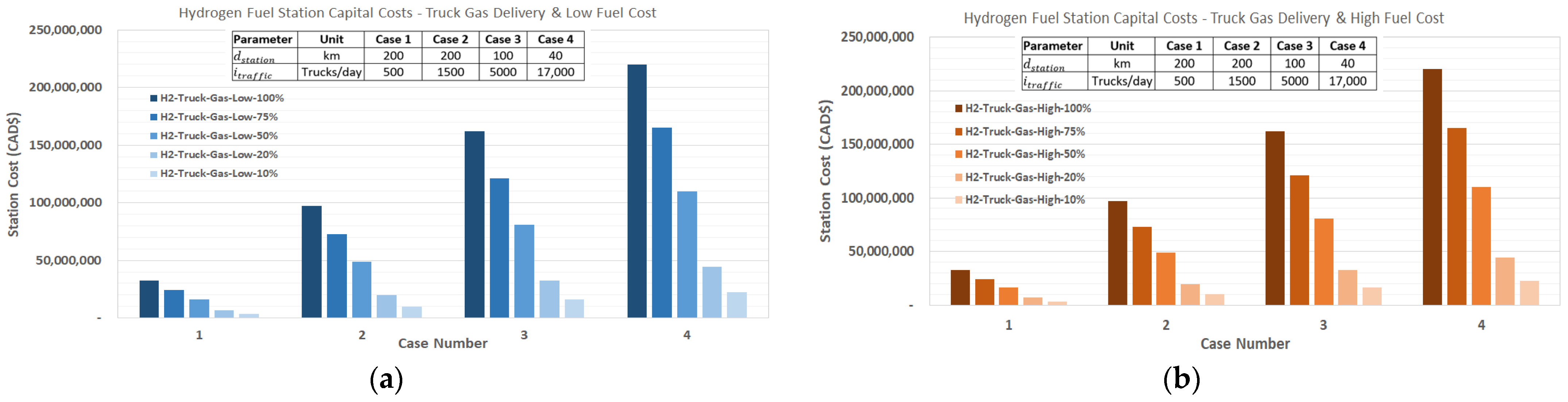Click the H2-Truck-Gas-Low-100% legend swatch
Viewport: 1568px width, 402px height.
coord(154,98)
